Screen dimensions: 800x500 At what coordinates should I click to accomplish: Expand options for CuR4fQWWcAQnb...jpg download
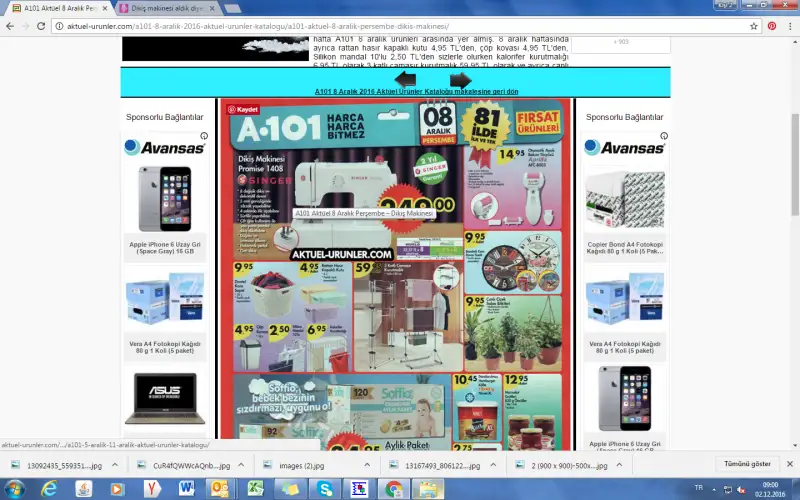241,465
